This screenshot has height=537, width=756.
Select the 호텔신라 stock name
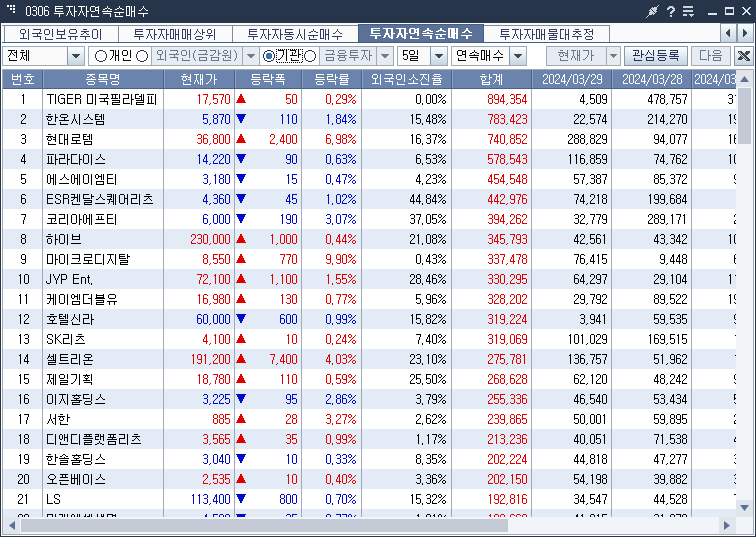tap(69, 319)
